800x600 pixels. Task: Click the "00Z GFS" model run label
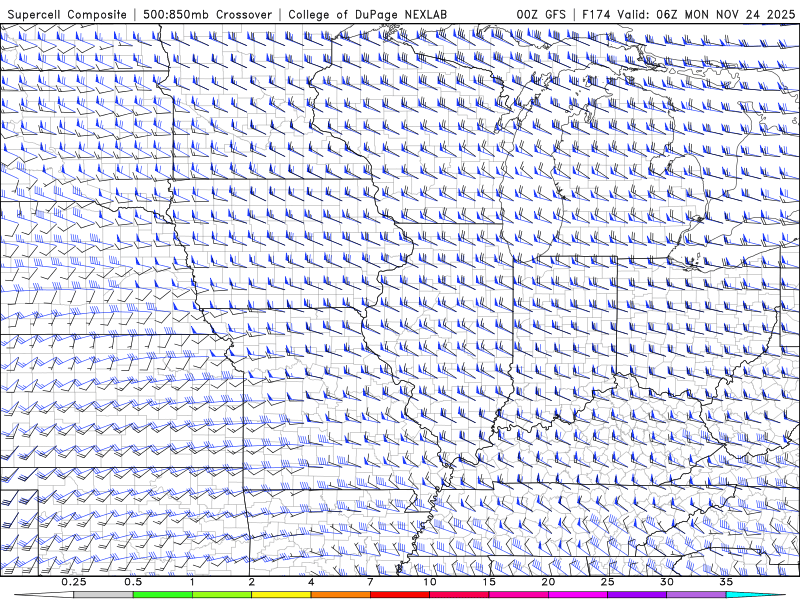point(541,14)
